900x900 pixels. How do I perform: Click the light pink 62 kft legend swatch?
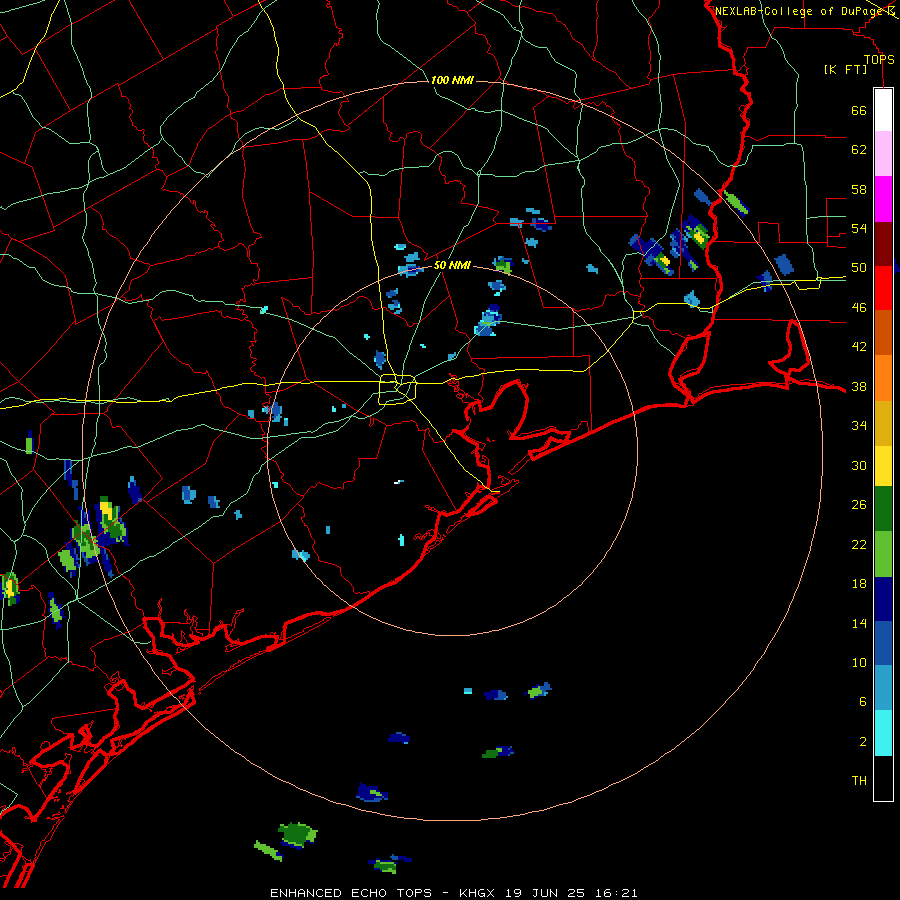point(883,154)
